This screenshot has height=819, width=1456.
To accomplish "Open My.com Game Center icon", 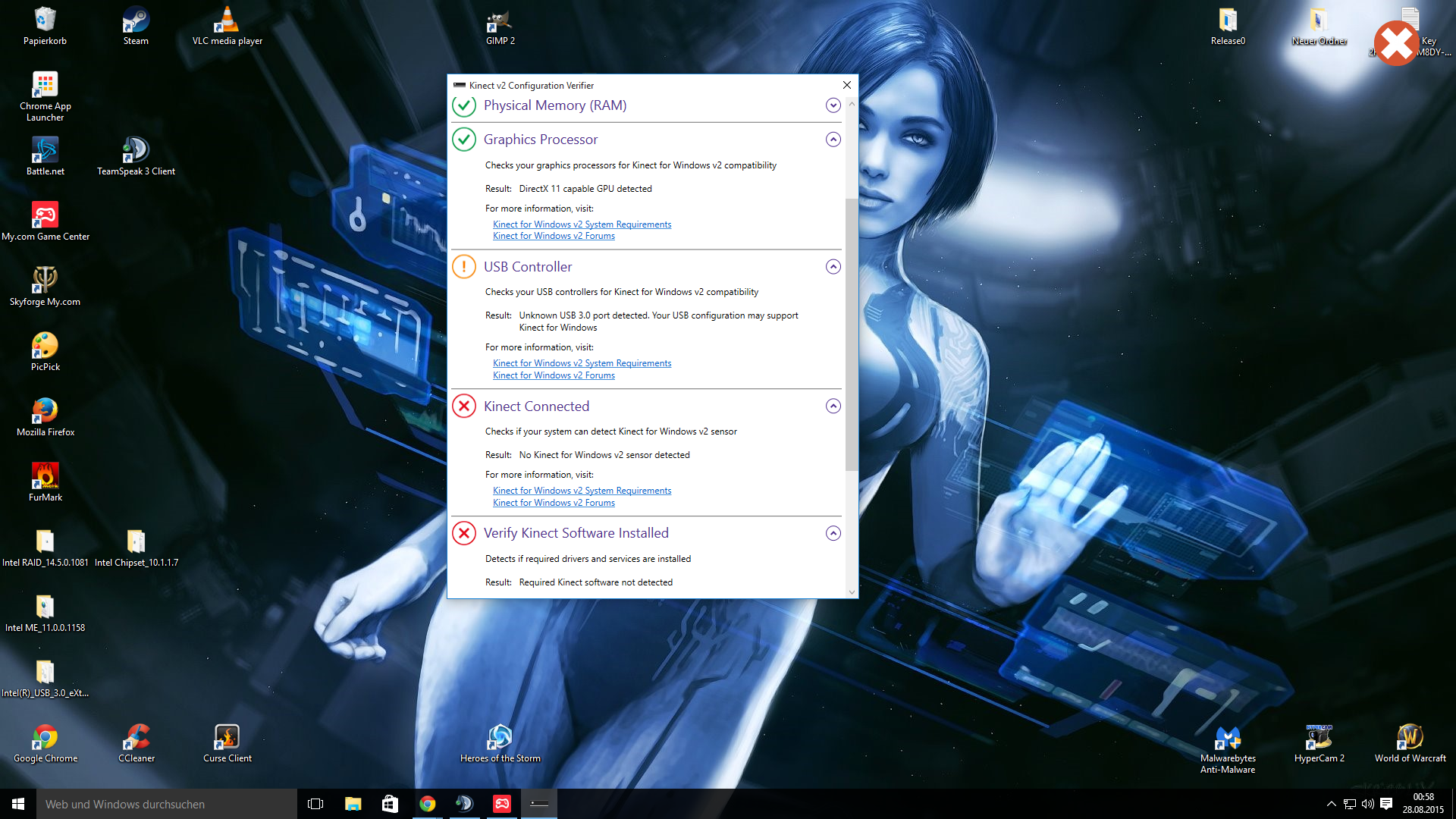I will coord(45,221).
